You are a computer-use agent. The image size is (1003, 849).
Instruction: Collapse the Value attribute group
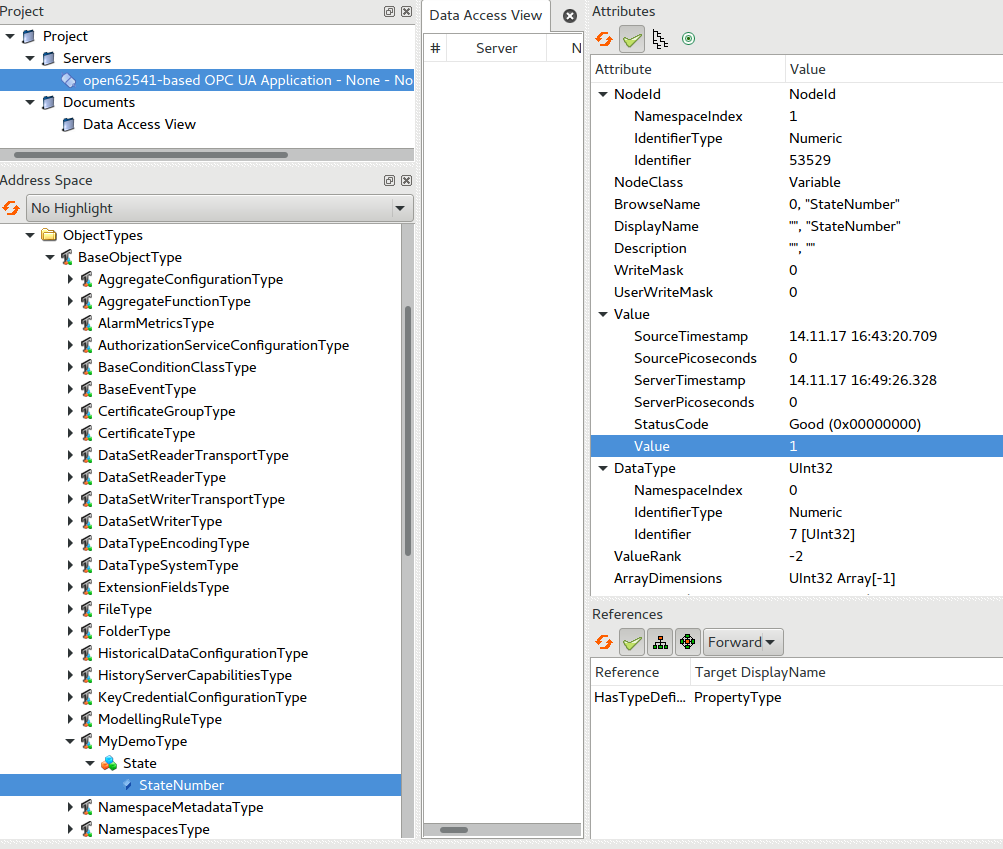[602, 314]
